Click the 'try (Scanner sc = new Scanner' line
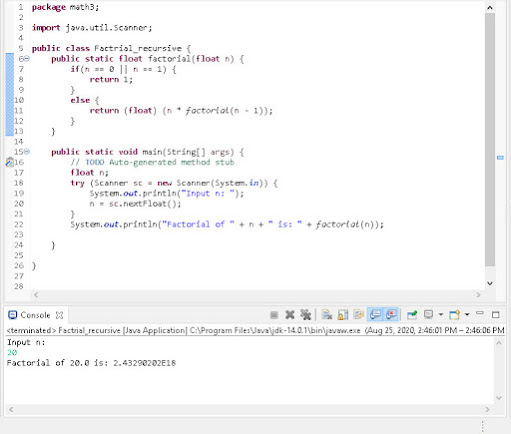This screenshot has height=434, width=511. pyautogui.click(x=174, y=183)
